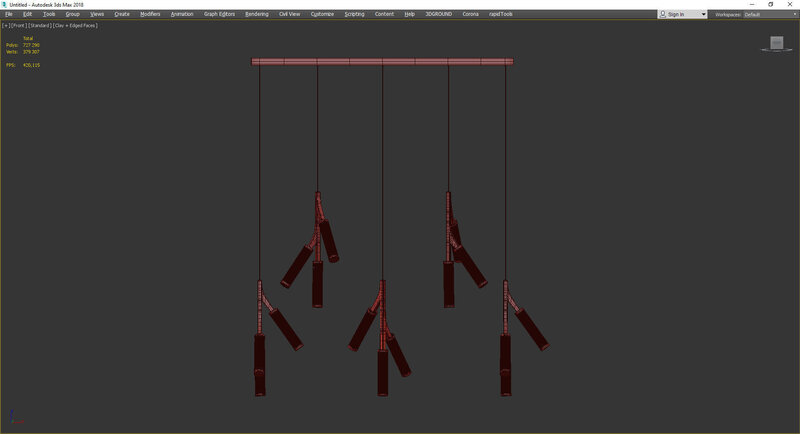Image resolution: width=800 pixels, height=434 pixels.
Task: Open the Corona menu
Action: tap(470, 14)
